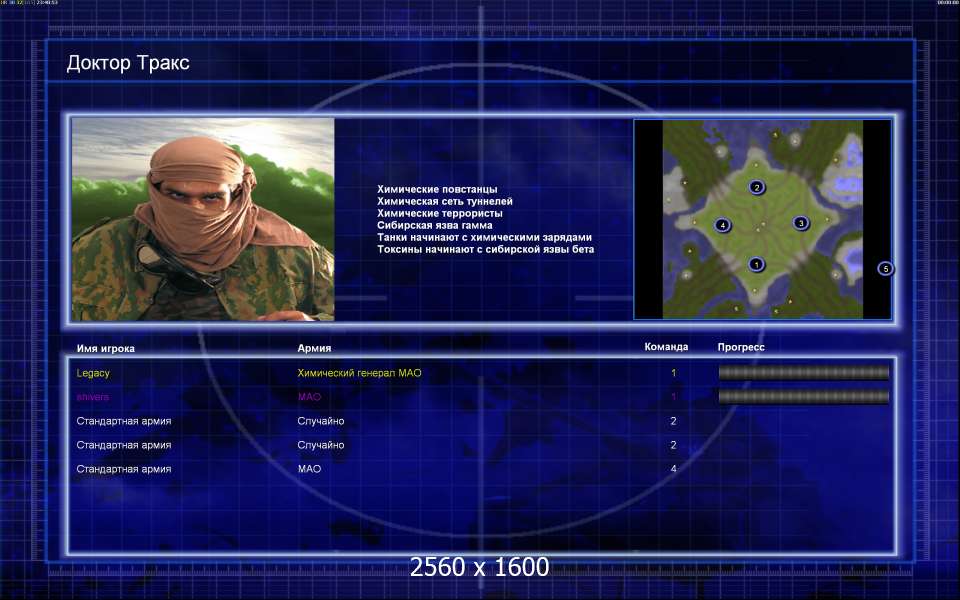Click start position marker 3 on the map
Viewport: 960px width, 600px height.
coord(801,223)
